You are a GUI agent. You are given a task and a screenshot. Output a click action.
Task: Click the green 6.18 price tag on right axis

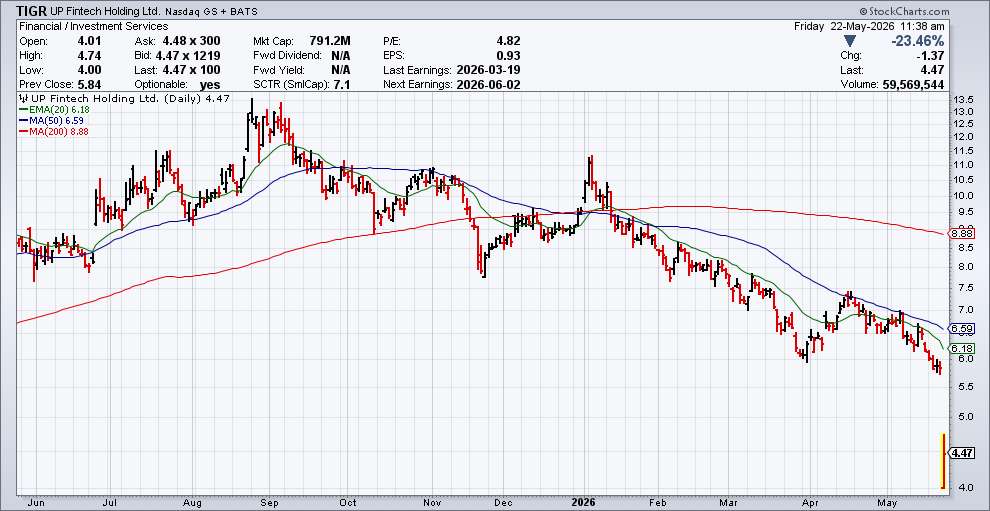coord(962,349)
